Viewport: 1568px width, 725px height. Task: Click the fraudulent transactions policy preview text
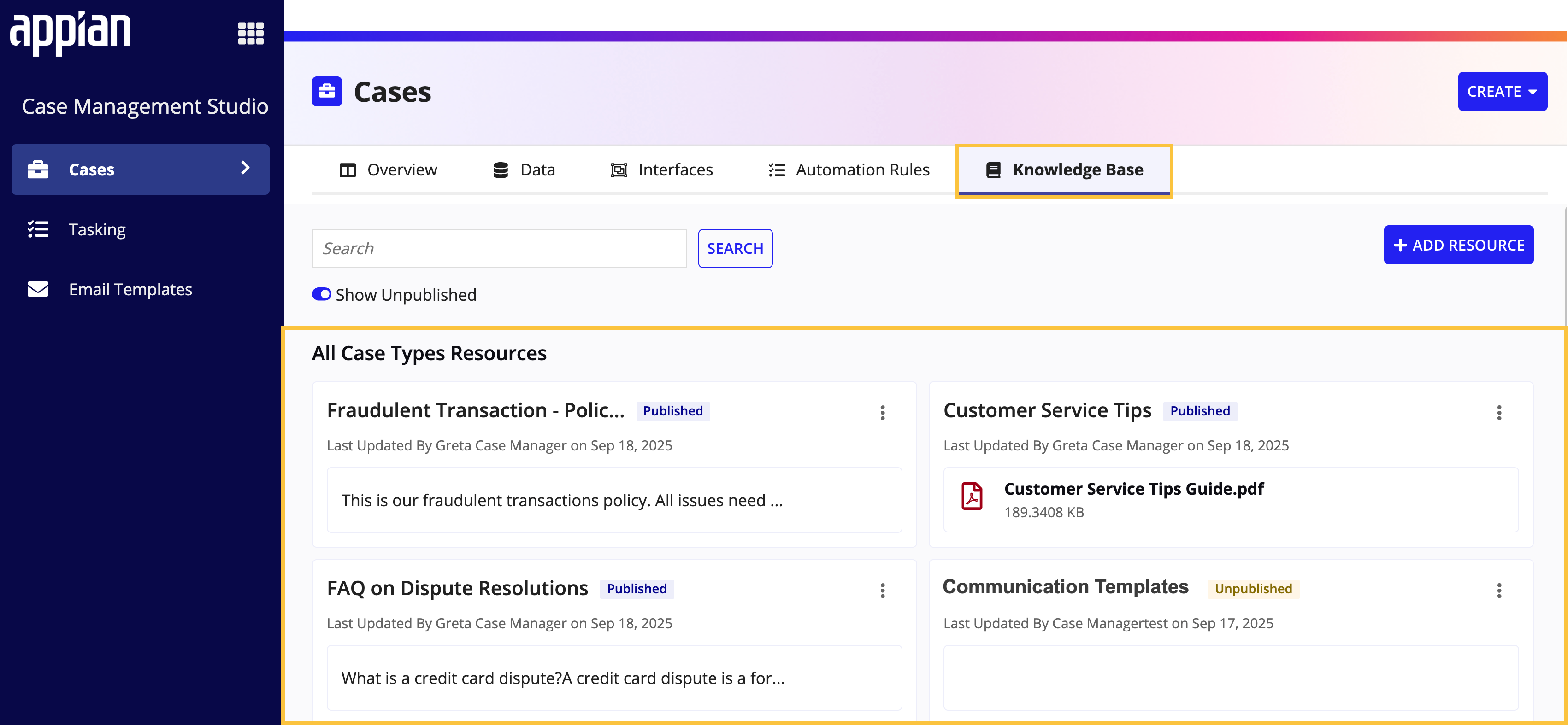(562, 501)
